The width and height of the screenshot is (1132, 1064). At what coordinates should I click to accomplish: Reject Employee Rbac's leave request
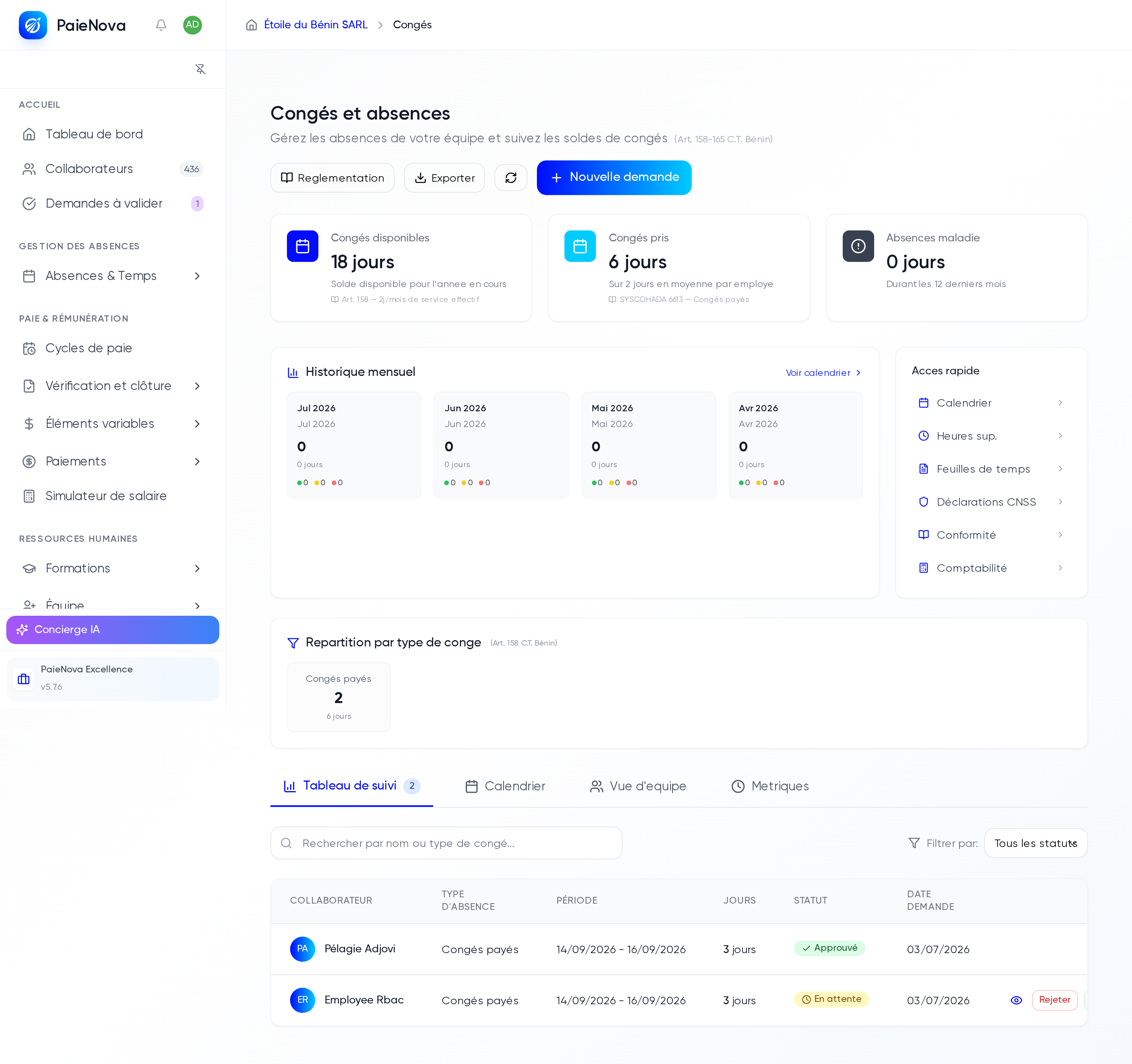(x=1055, y=1000)
